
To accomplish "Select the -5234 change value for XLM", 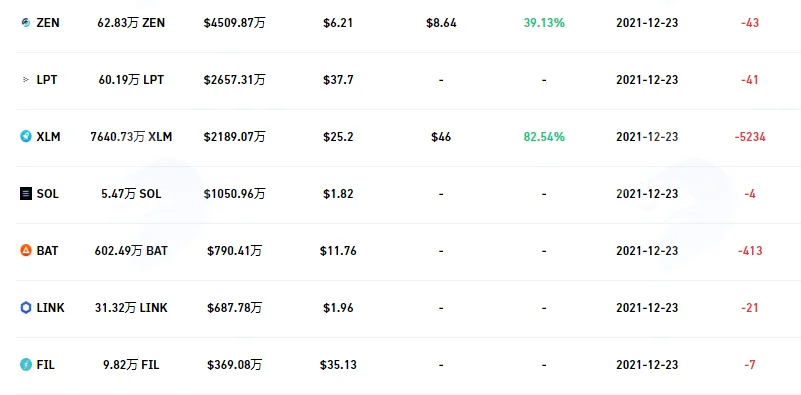I will [x=750, y=137].
